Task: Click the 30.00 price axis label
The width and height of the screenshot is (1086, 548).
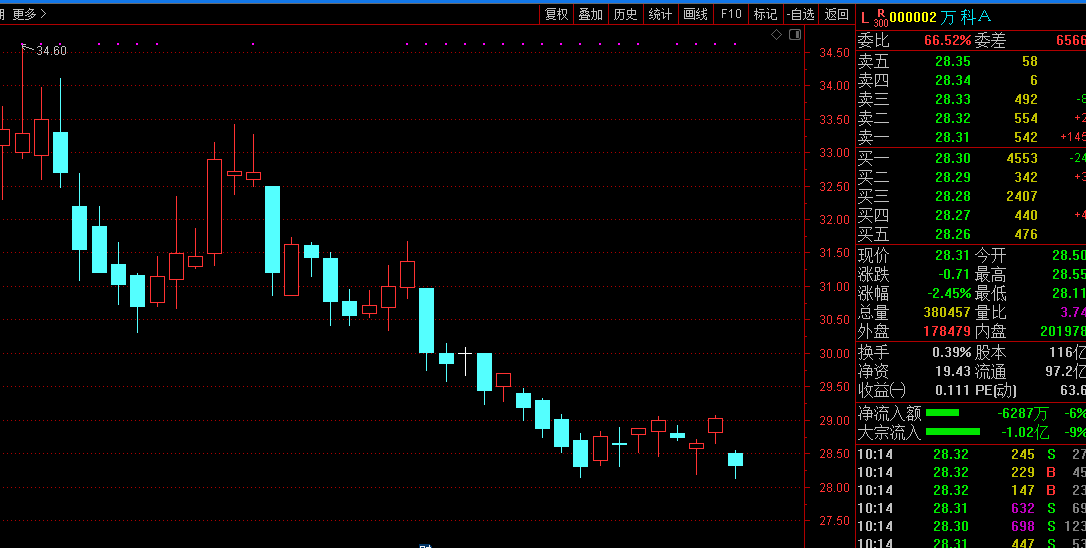Action: [x=834, y=354]
